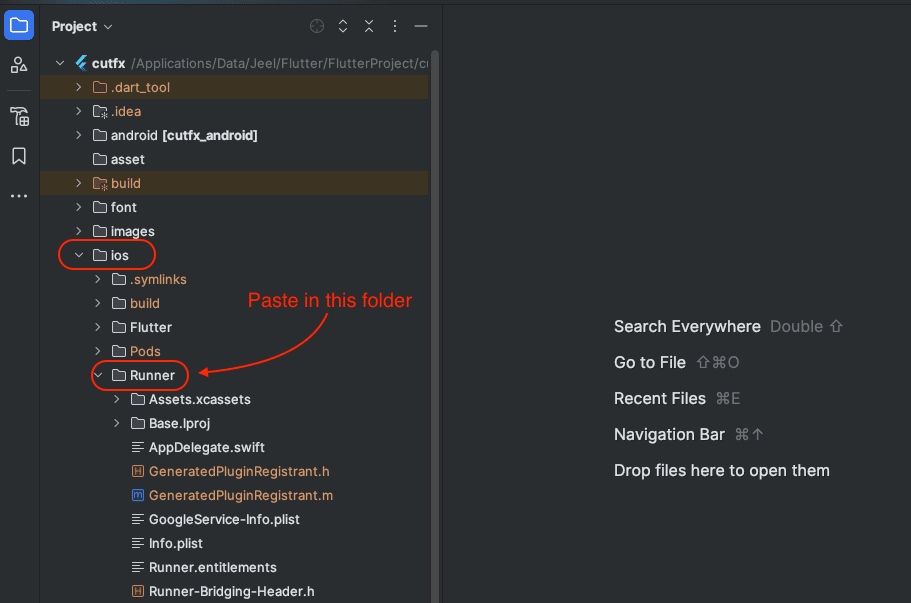Expand the Pods folder
911x603 pixels.
point(96,351)
